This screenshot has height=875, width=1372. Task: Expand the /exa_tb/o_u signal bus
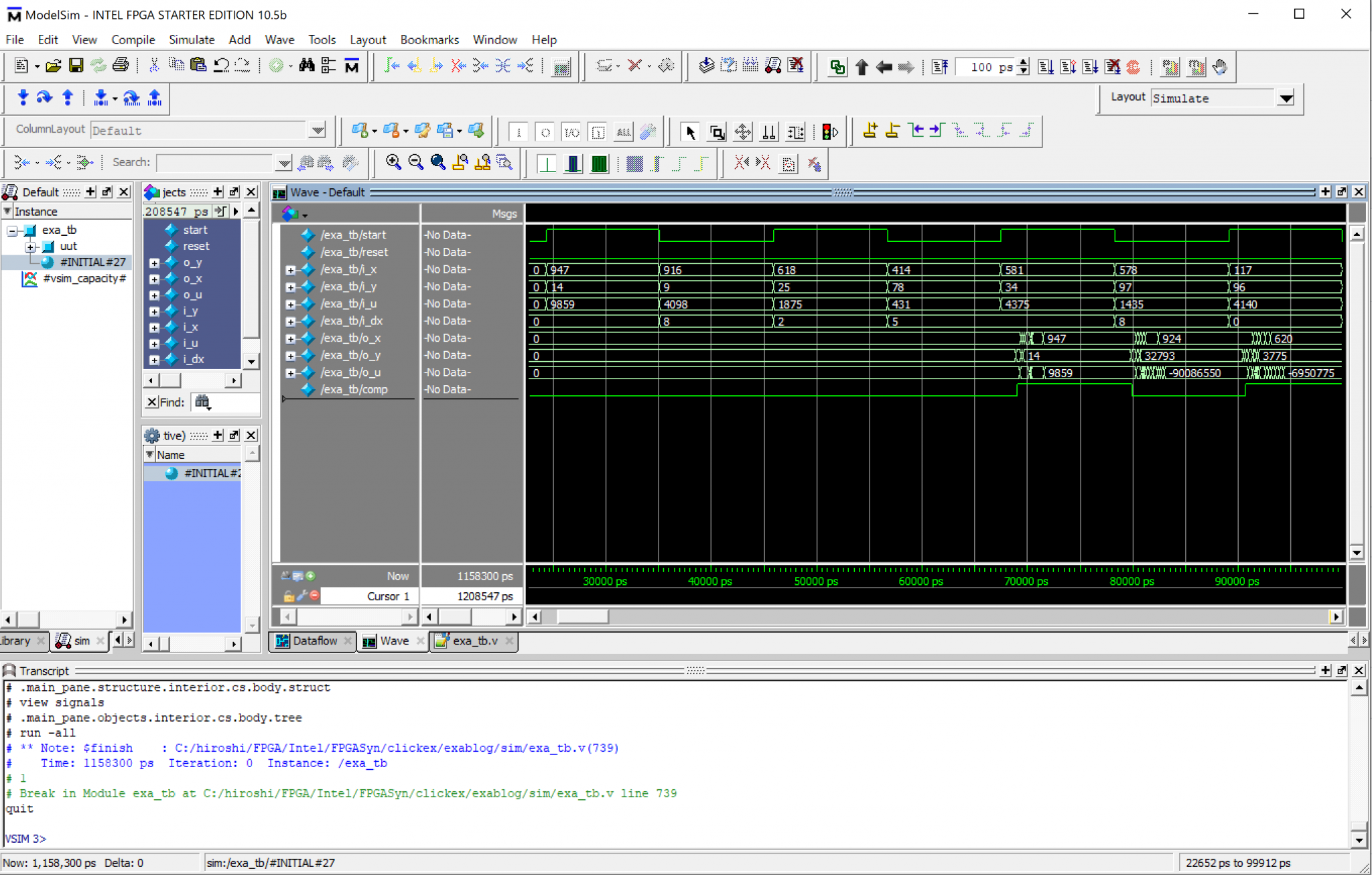click(290, 373)
